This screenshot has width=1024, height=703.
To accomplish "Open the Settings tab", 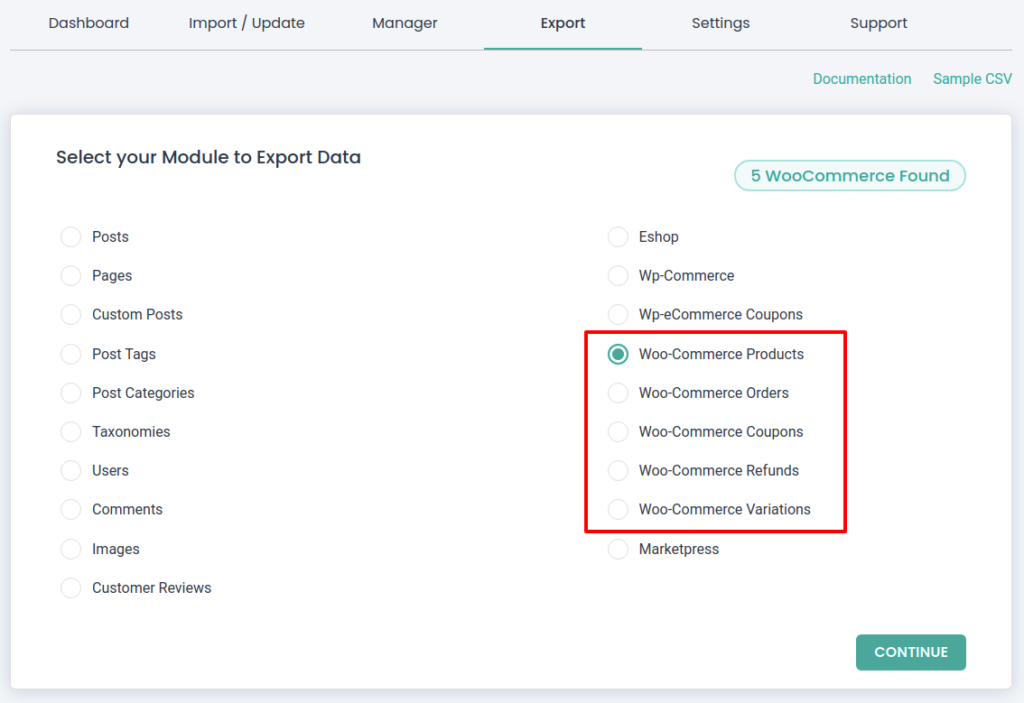I will pyautogui.click(x=721, y=23).
